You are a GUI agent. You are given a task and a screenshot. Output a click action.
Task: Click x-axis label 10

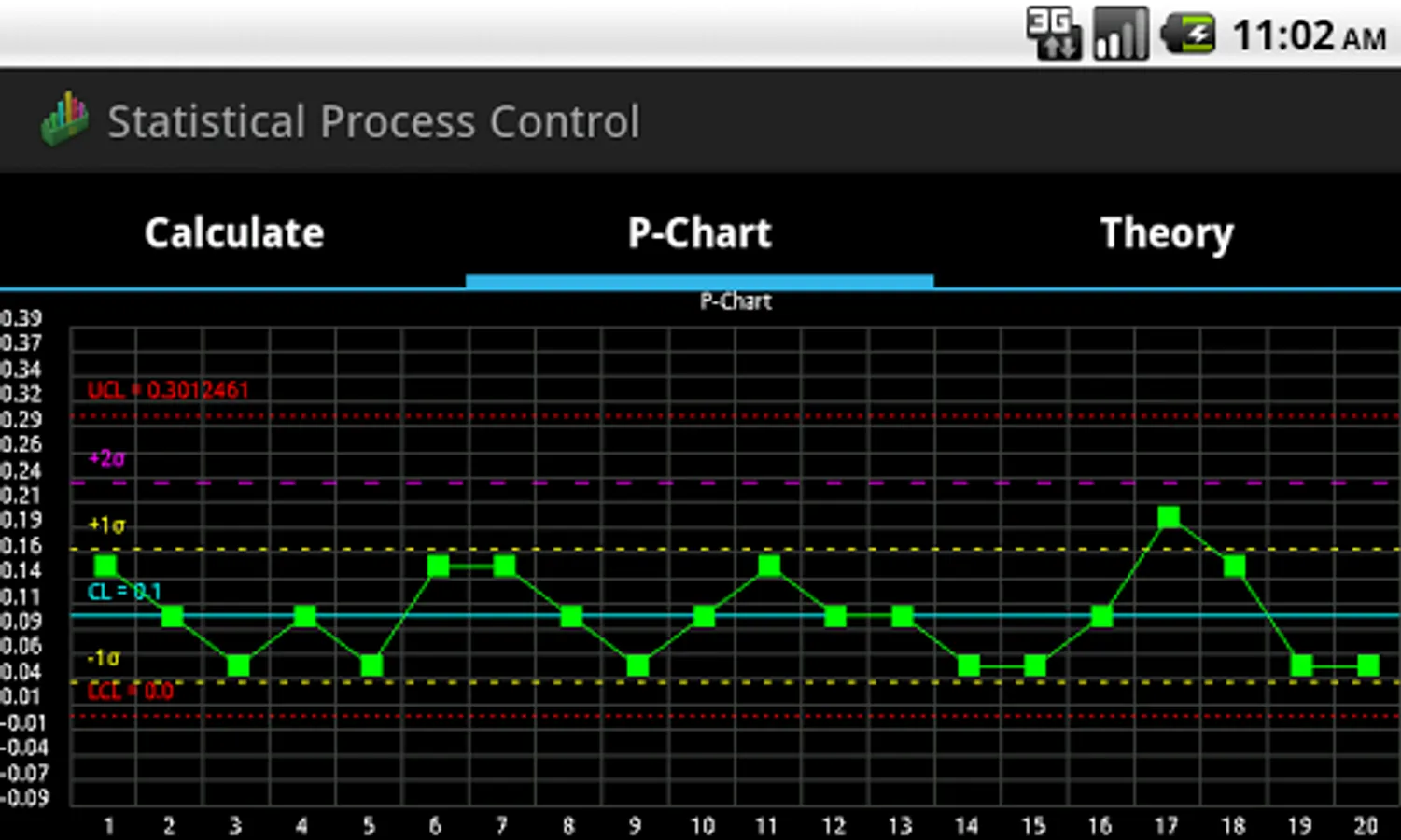(703, 826)
